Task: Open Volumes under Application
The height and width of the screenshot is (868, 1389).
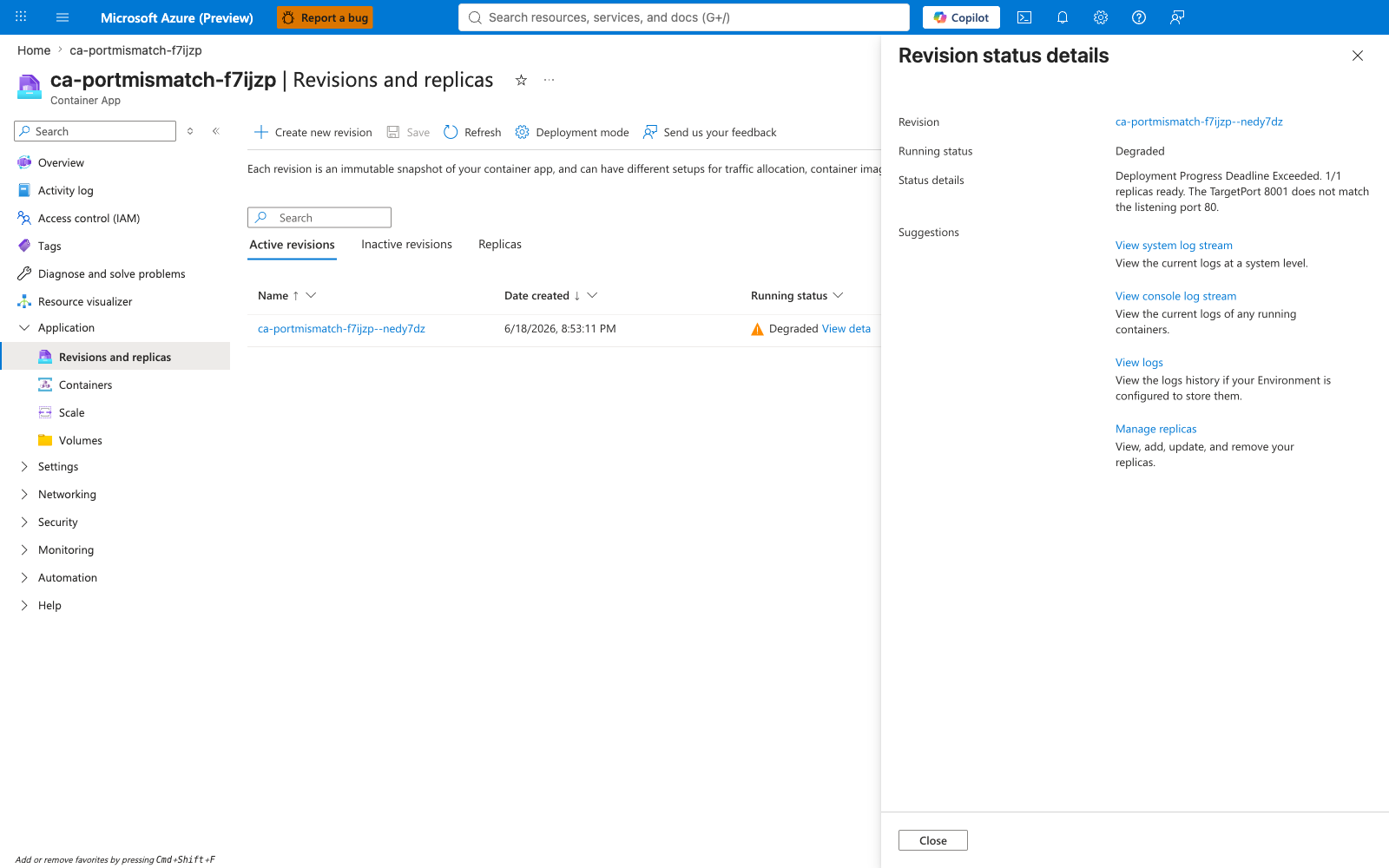Action: [x=80, y=440]
